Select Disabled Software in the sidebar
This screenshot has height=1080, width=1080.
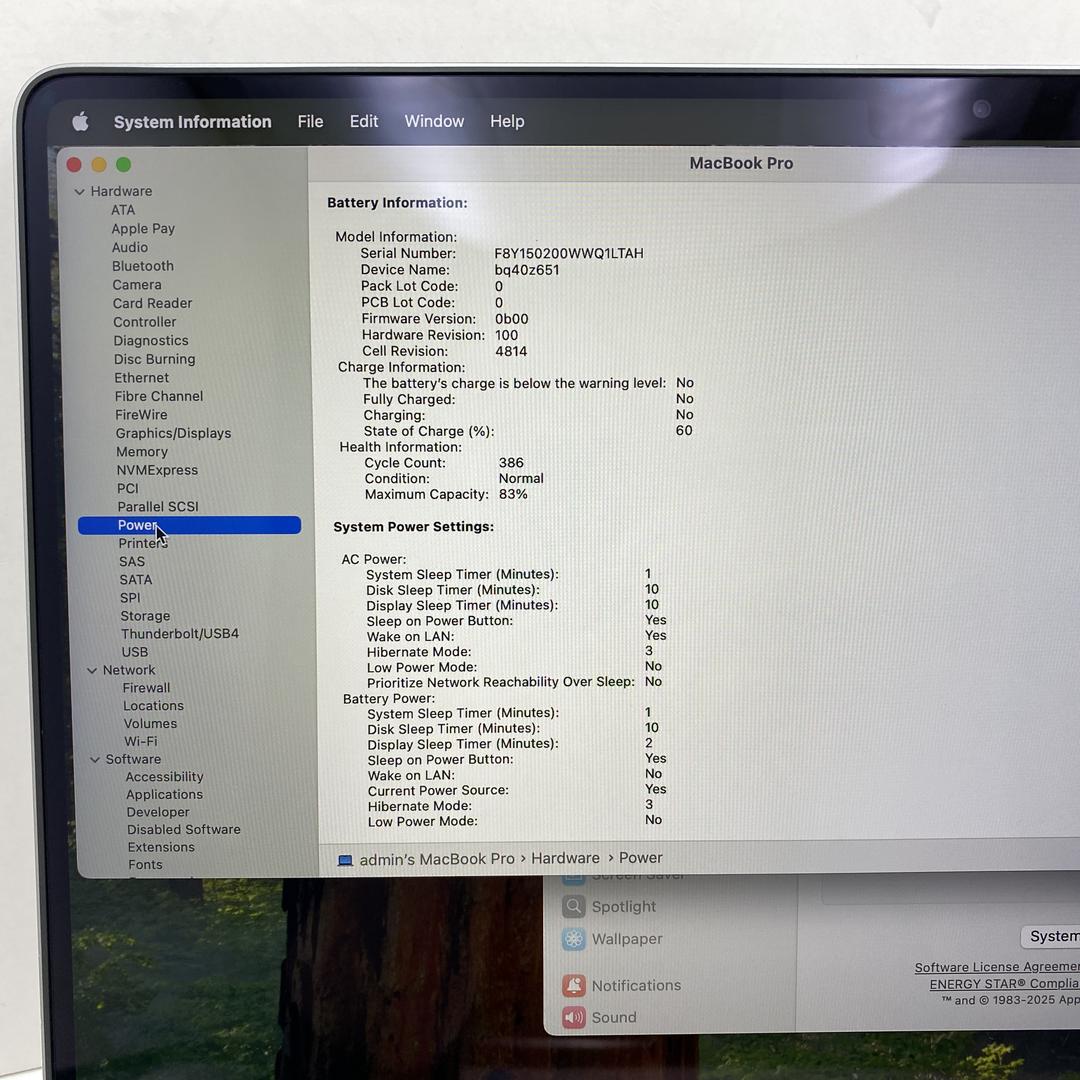coord(184,829)
